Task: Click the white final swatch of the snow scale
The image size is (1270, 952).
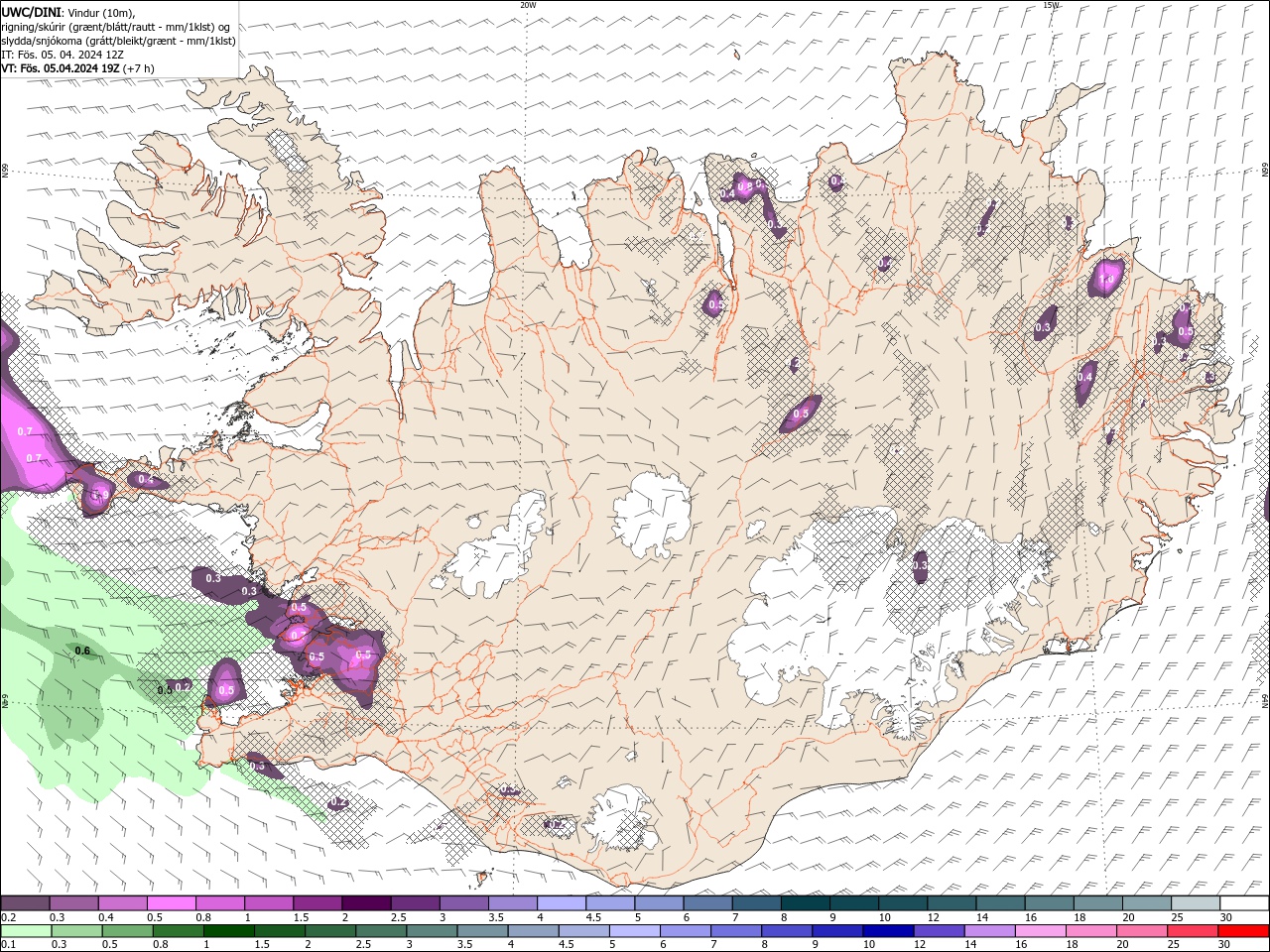Action: (1244, 903)
